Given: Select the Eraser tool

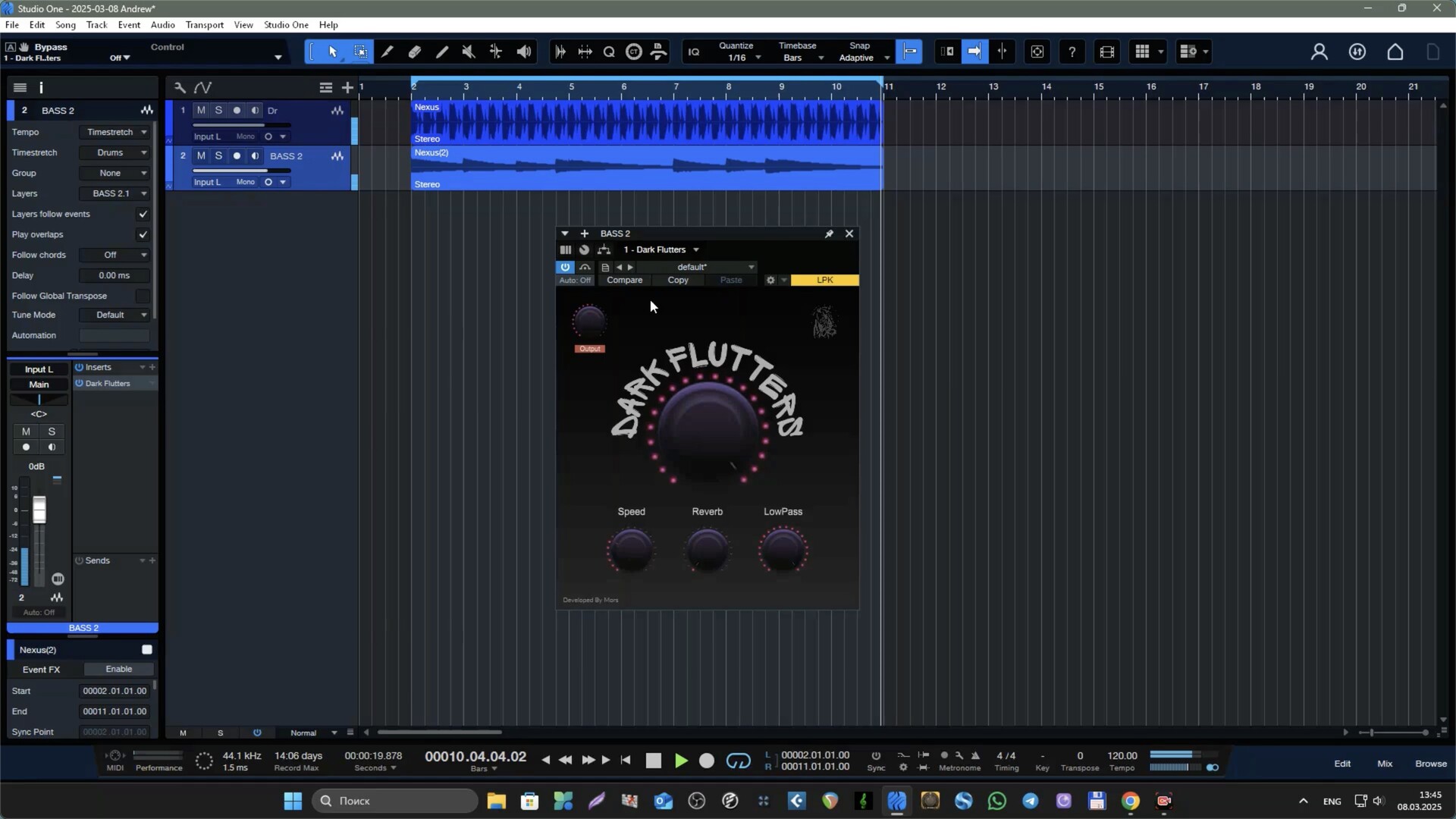Looking at the screenshot, I should pyautogui.click(x=415, y=52).
